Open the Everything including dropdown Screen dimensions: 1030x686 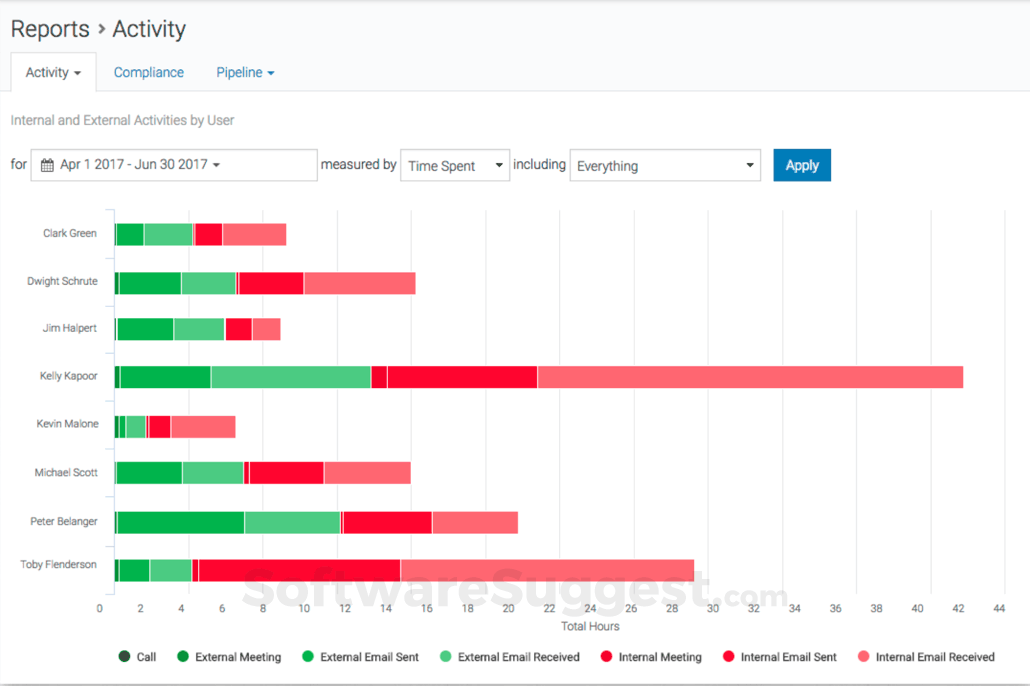(x=665, y=165)
